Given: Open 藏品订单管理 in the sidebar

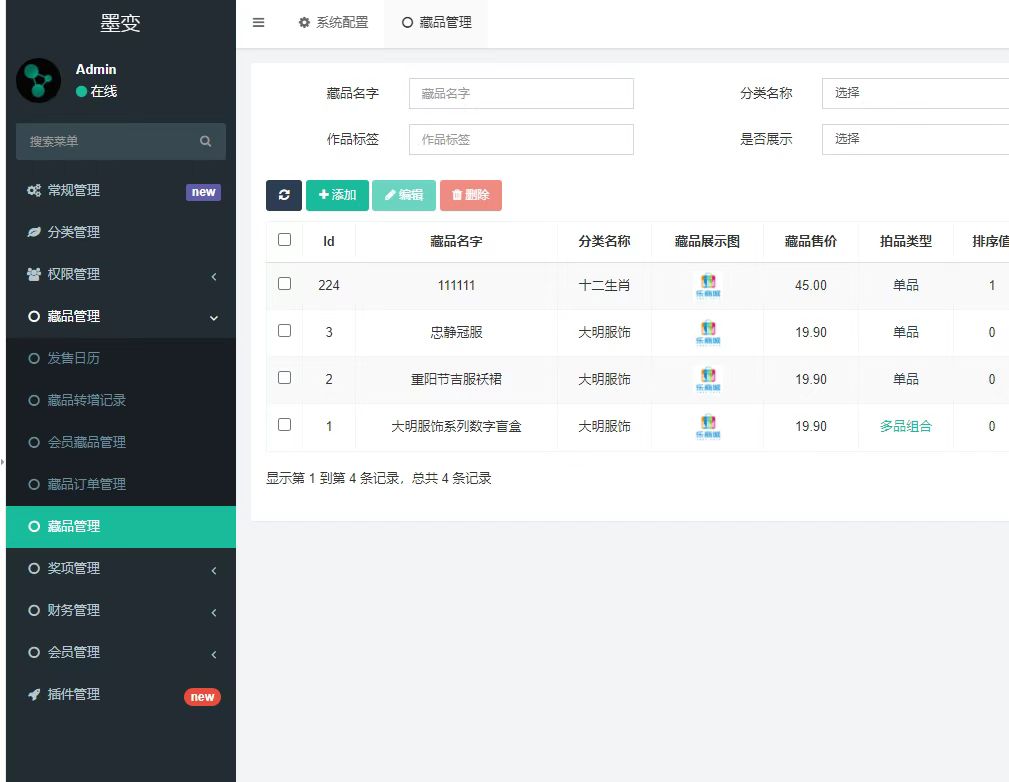Looking at the screenshot, I should click(x=87, y=484).
